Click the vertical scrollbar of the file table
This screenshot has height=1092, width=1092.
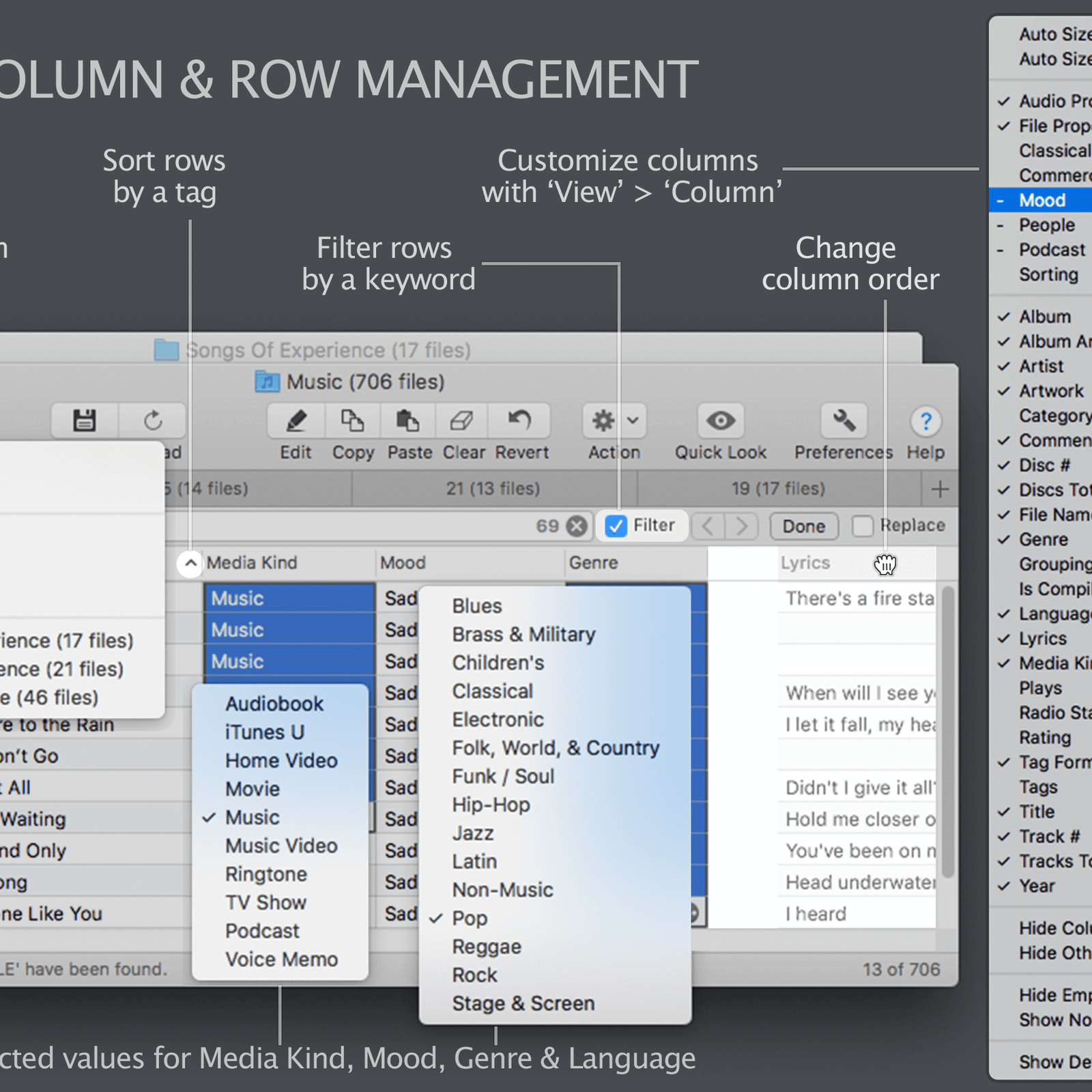pos(947,732)
